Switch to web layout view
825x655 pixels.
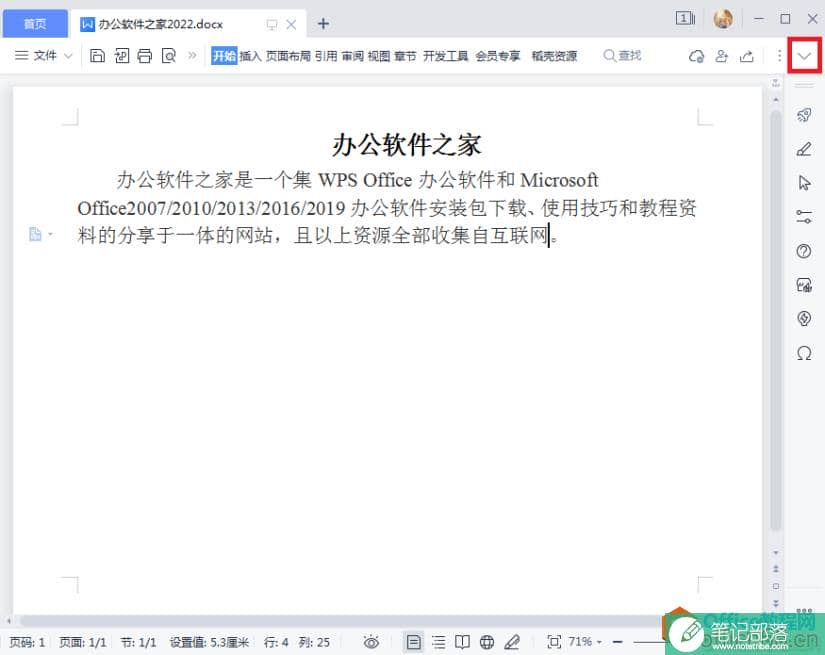tap(487, 642)
